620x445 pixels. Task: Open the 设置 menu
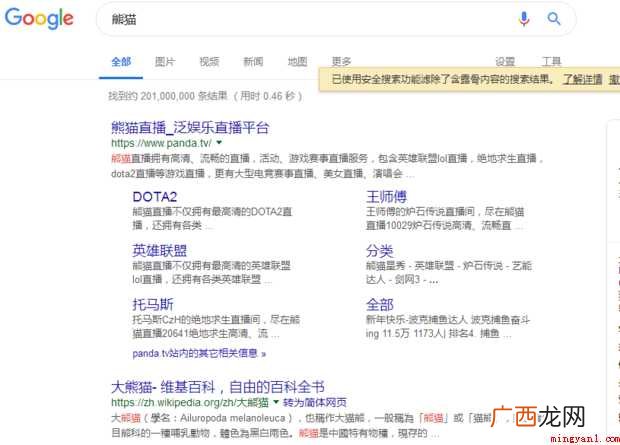(x=505, y=62)
